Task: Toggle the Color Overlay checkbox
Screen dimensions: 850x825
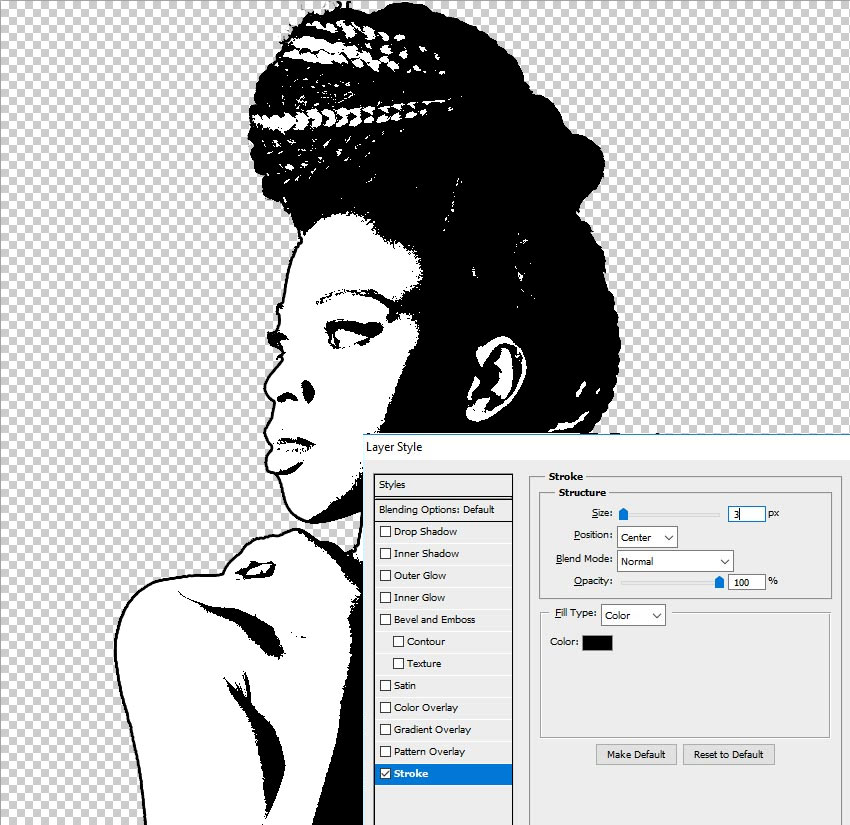Action: 385,707
